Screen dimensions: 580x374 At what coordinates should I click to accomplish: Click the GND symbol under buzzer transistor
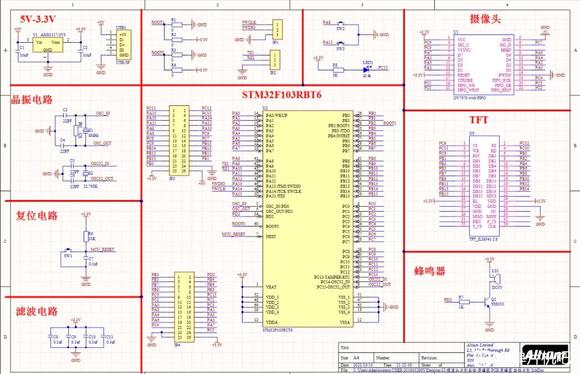[x=489, y=326]
